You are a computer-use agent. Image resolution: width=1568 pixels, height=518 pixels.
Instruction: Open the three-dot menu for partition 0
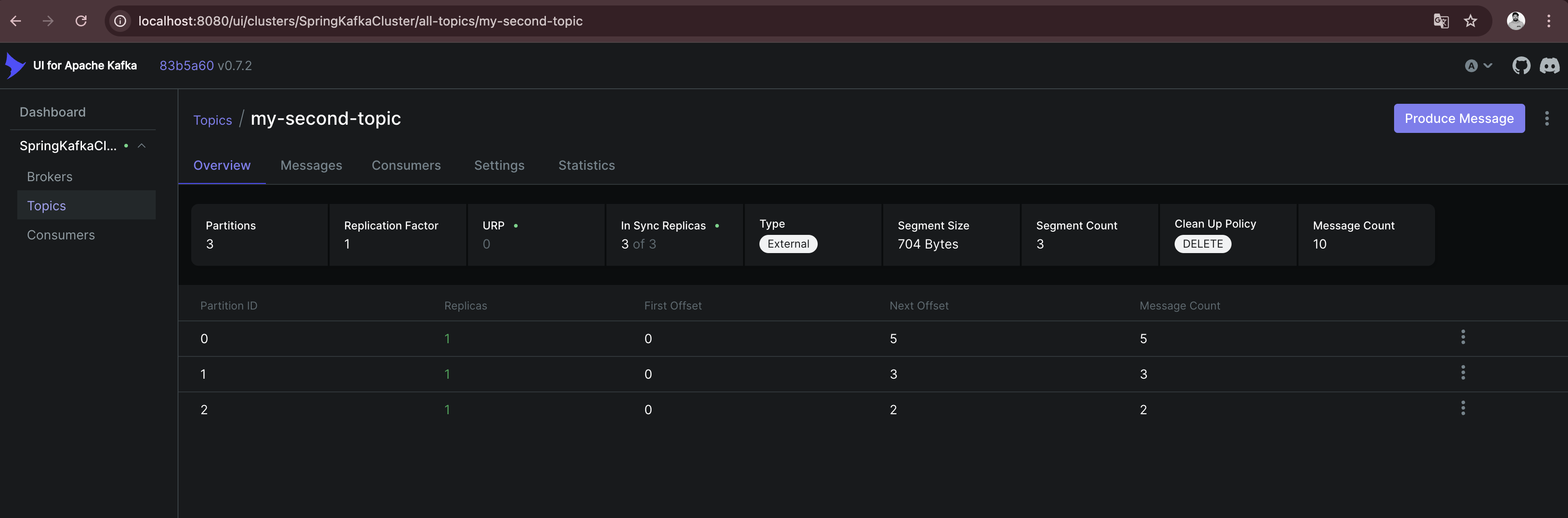click(1462, 337)
